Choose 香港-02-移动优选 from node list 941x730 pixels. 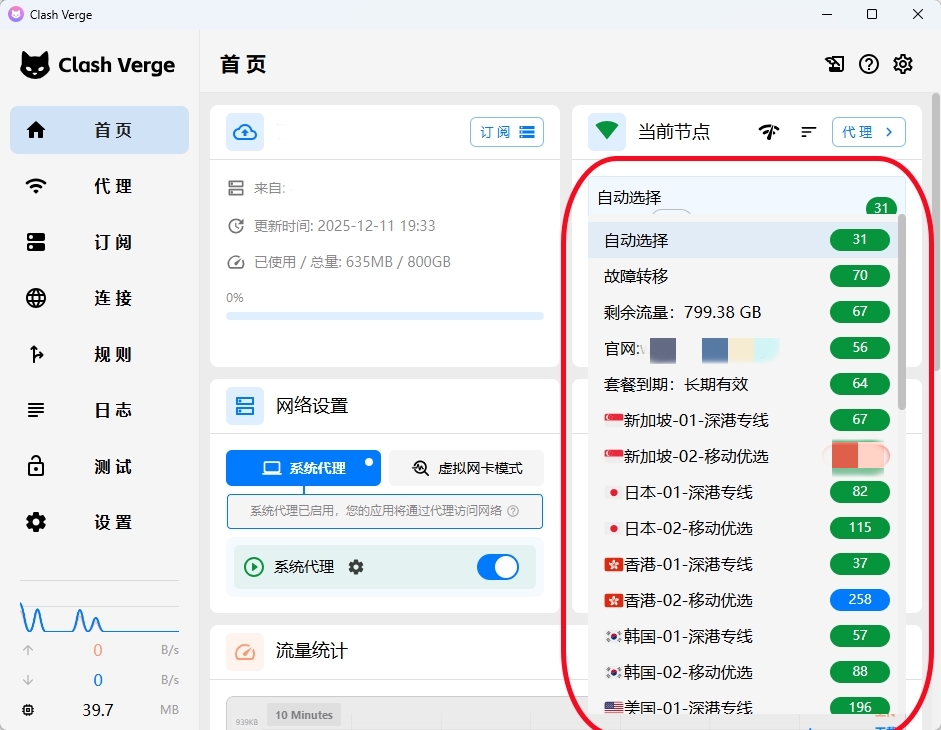point(688,600)
